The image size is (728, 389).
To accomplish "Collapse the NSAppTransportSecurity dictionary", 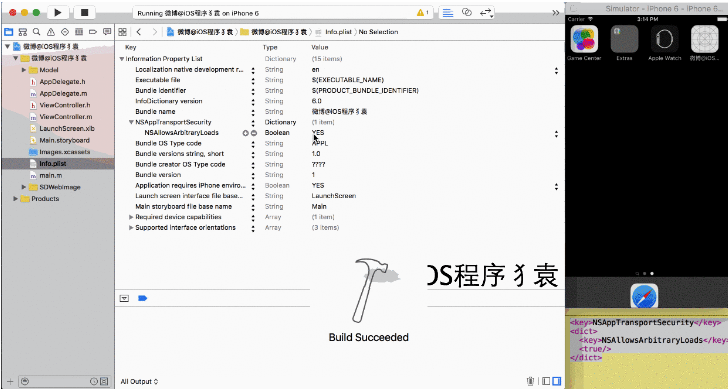I will [x=131, y=123].
